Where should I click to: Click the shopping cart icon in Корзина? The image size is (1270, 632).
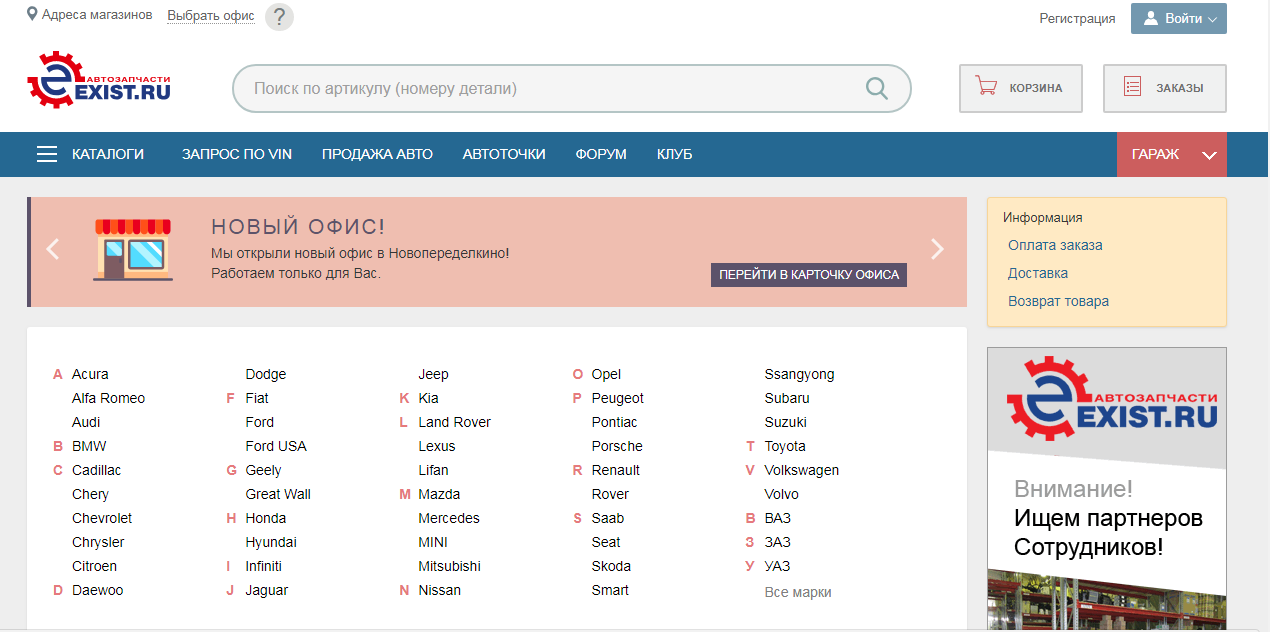tap(986, 87)
